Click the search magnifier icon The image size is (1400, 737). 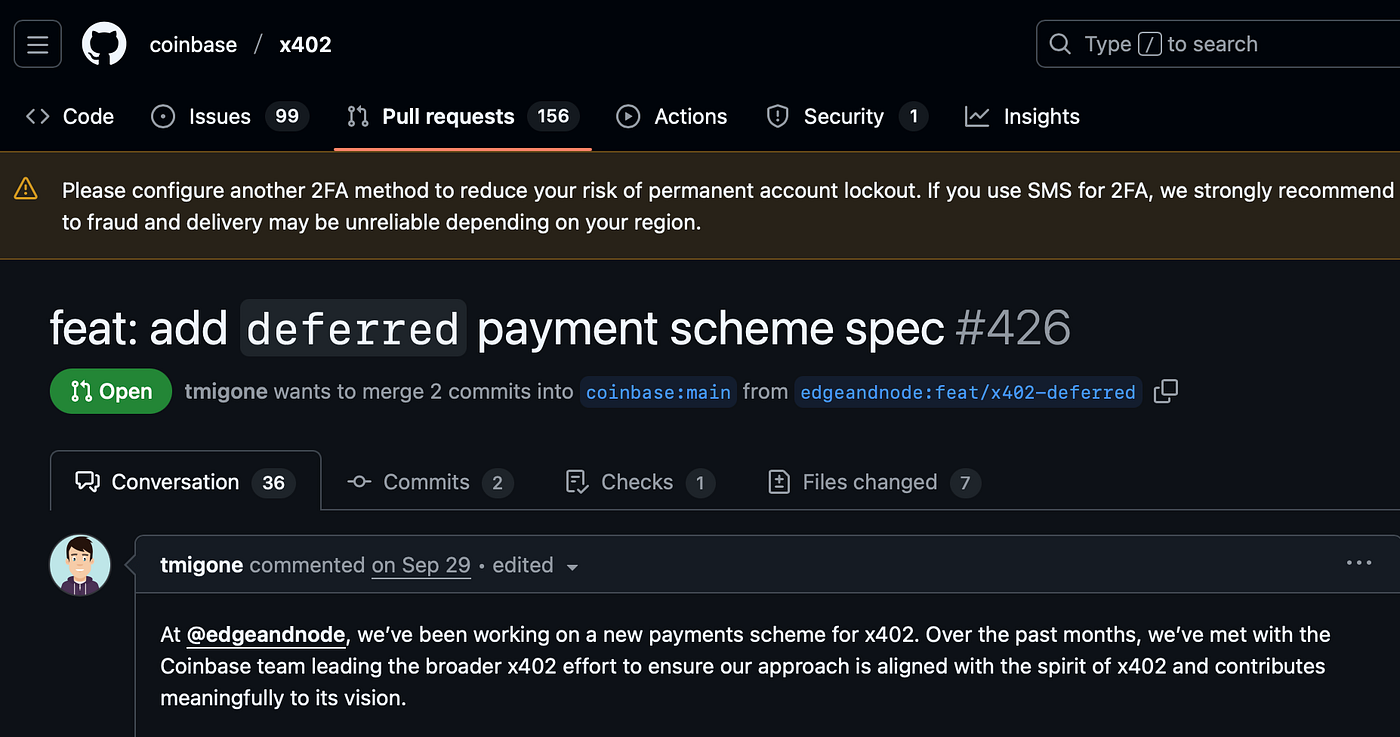pos(1060,44)
